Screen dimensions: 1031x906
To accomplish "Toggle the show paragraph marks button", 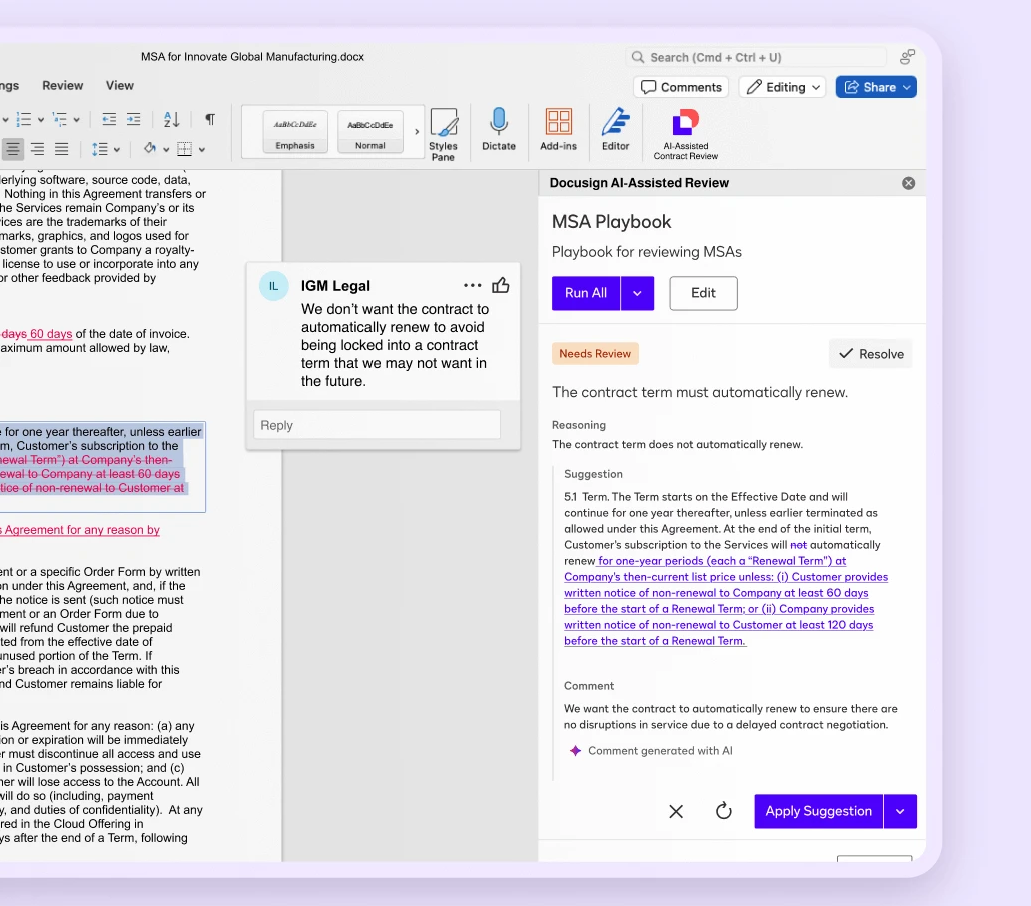I will (x=210, y=119).
